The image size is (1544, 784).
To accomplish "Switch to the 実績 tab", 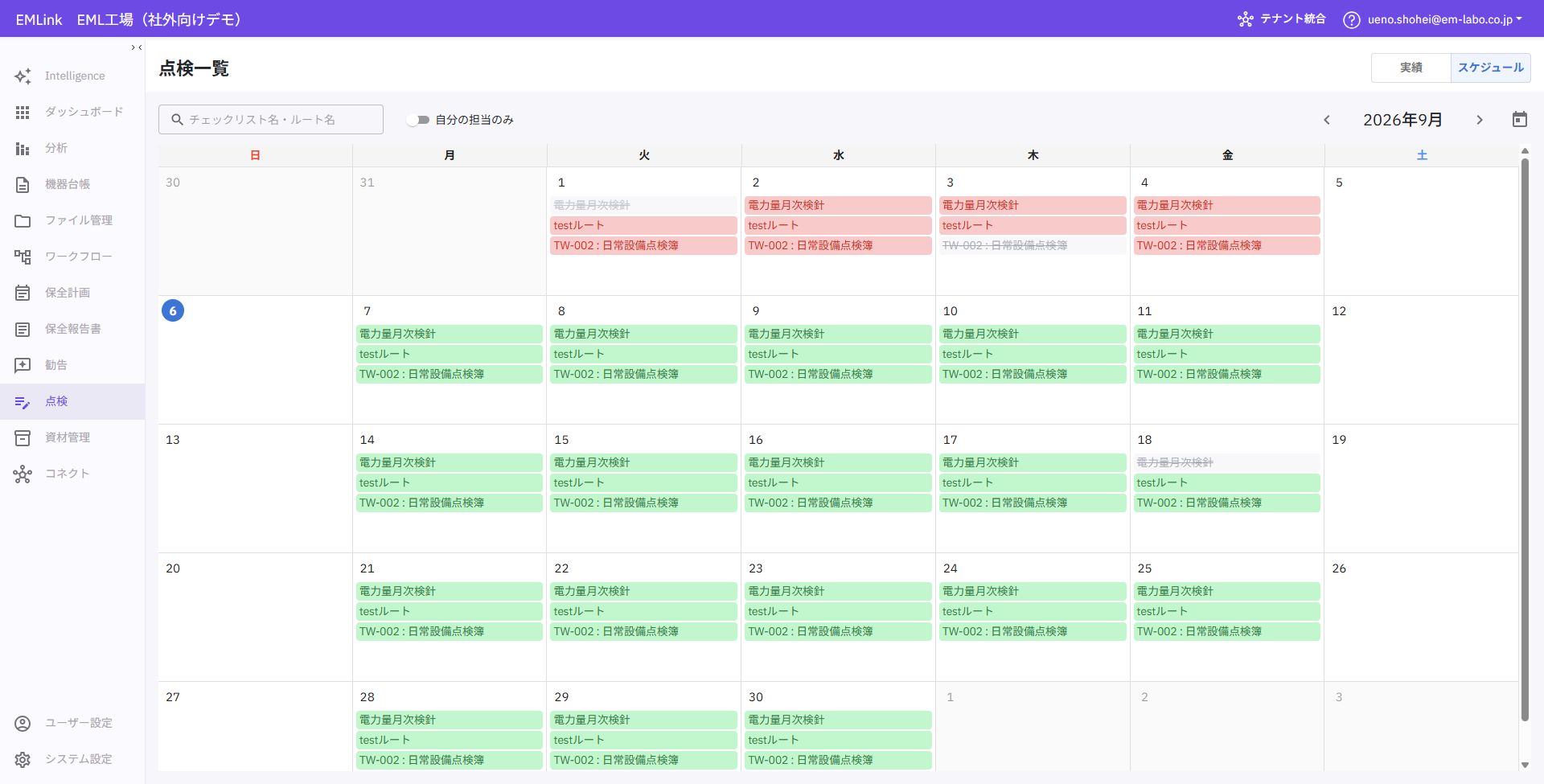I will [x=1411, y=68].
